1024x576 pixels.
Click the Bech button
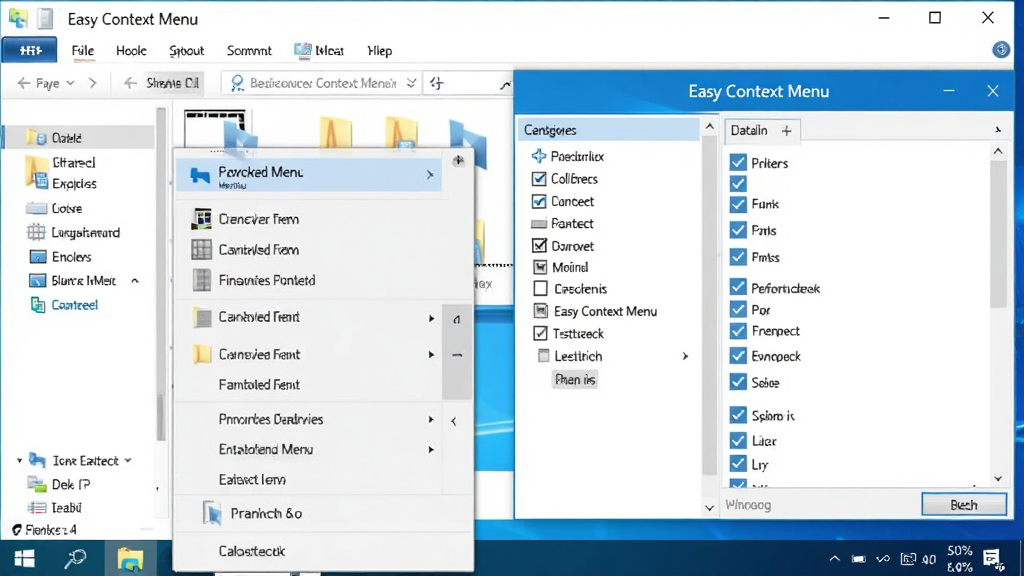(964, 505)
